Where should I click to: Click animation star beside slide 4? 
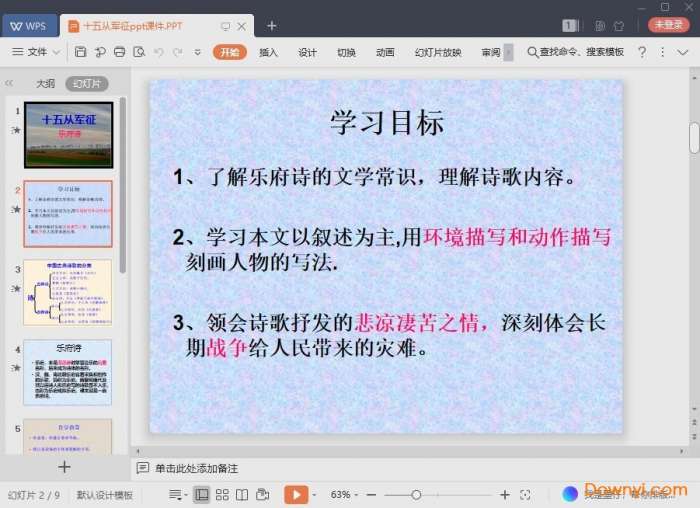[16, 368]
